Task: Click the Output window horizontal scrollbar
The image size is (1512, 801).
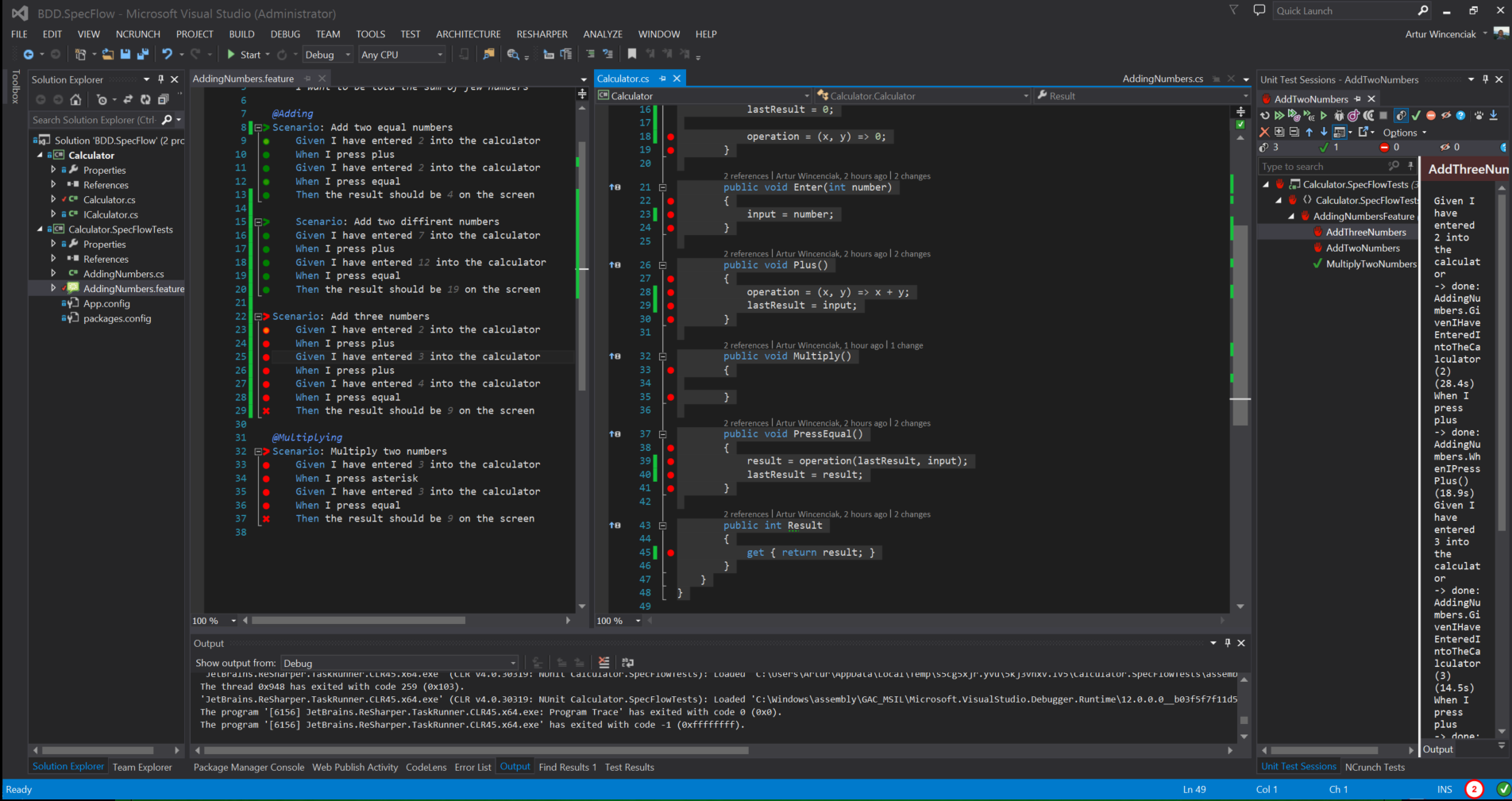Action: click(476, 750)
